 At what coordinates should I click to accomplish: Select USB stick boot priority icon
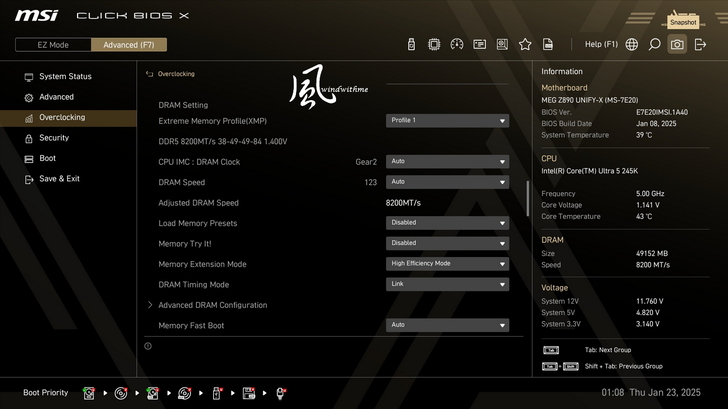point(217,393)
